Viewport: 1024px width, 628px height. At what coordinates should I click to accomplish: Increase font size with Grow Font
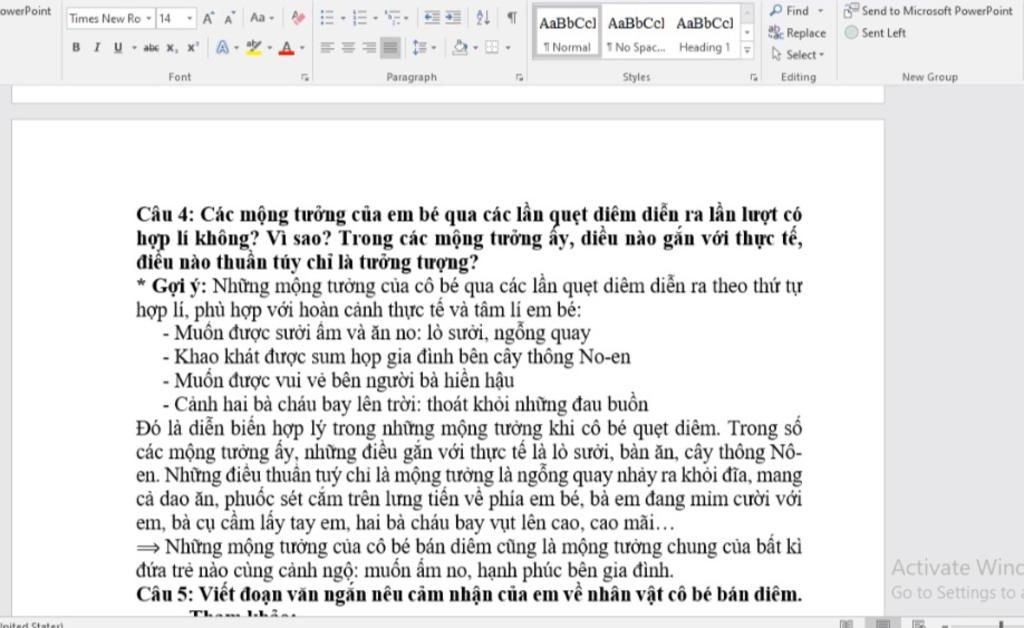point(208,18)
